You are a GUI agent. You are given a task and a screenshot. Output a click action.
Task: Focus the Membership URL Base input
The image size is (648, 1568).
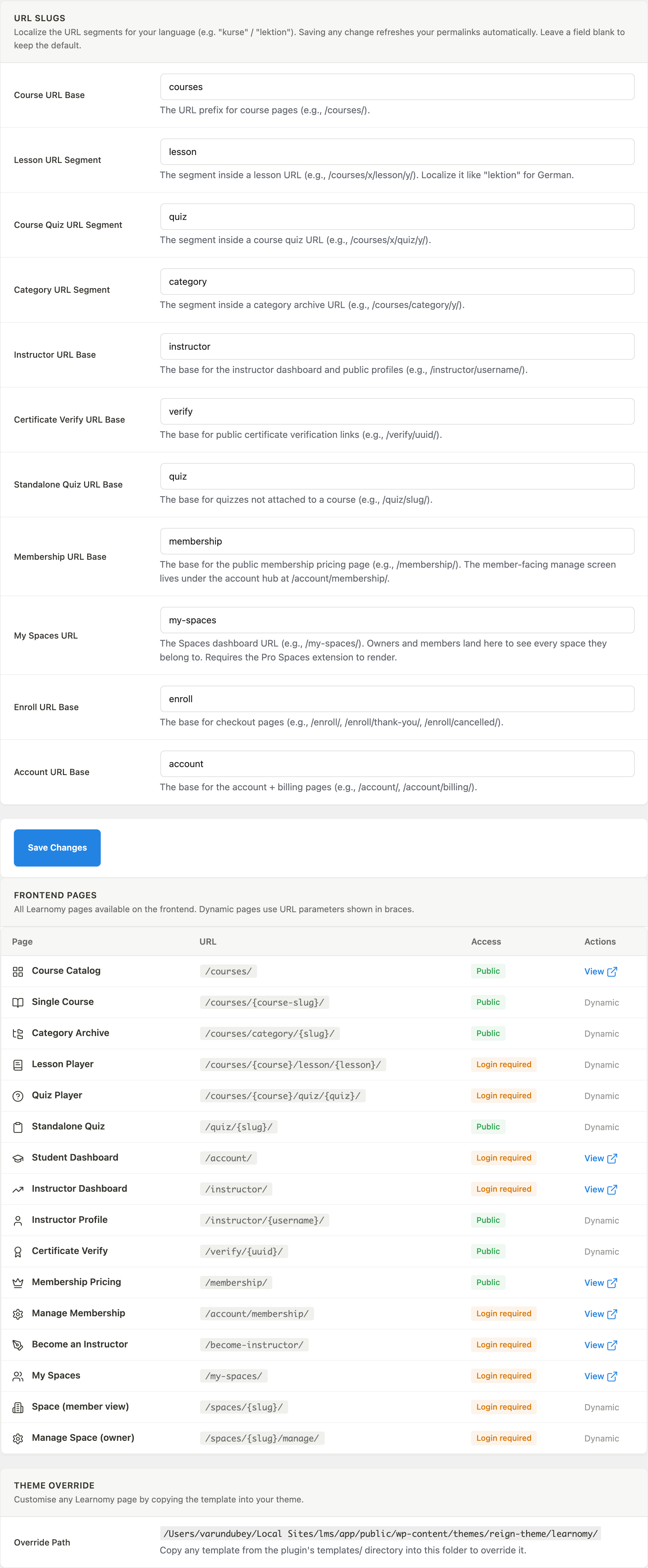(x=397, y=541)
